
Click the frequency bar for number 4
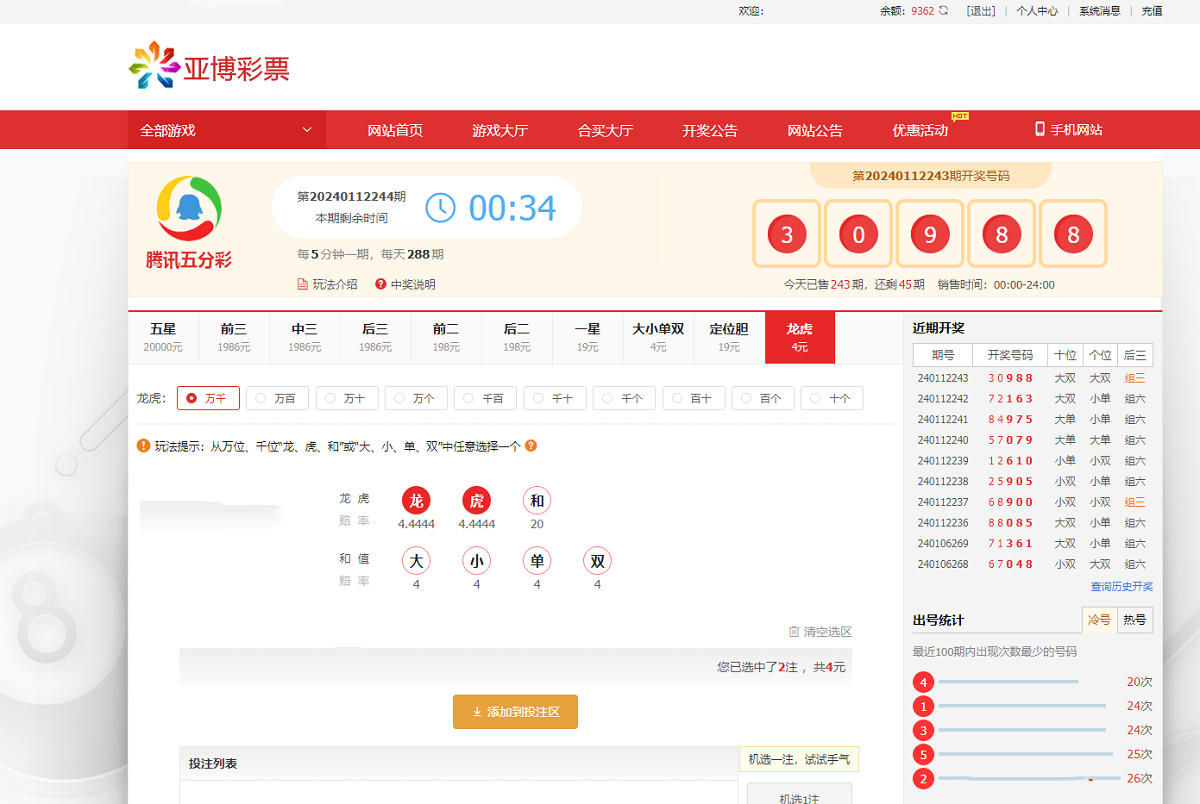coord(1008,682)
